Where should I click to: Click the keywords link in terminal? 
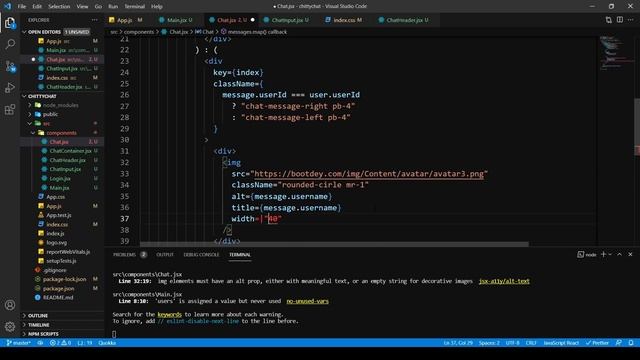[169, 314]
